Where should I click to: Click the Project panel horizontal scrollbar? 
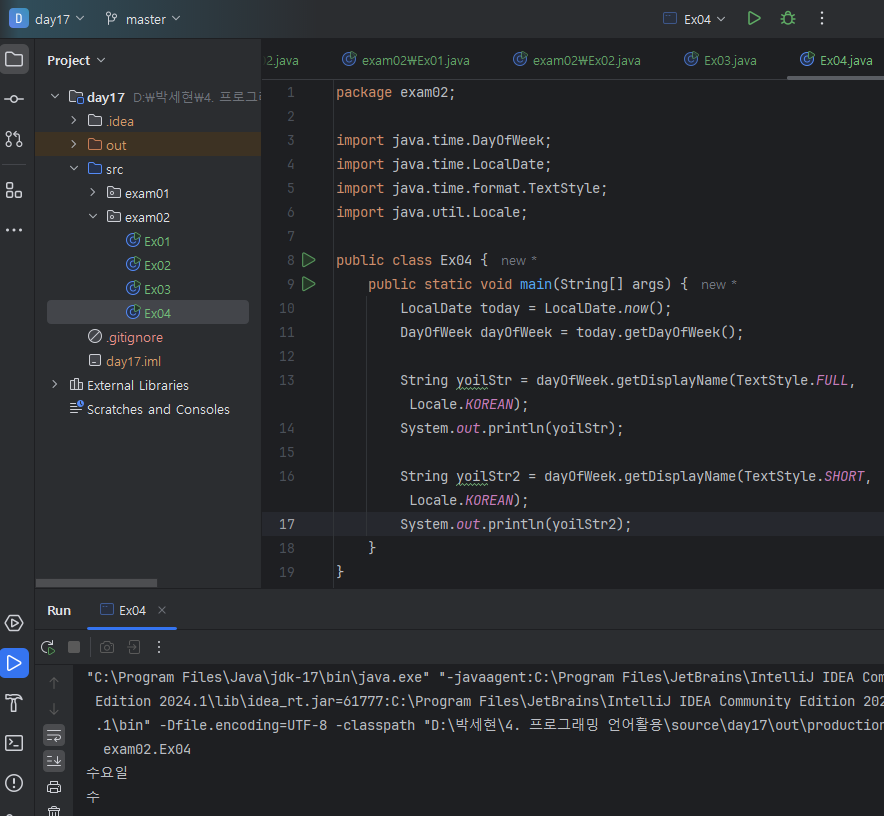coord(96,582)
